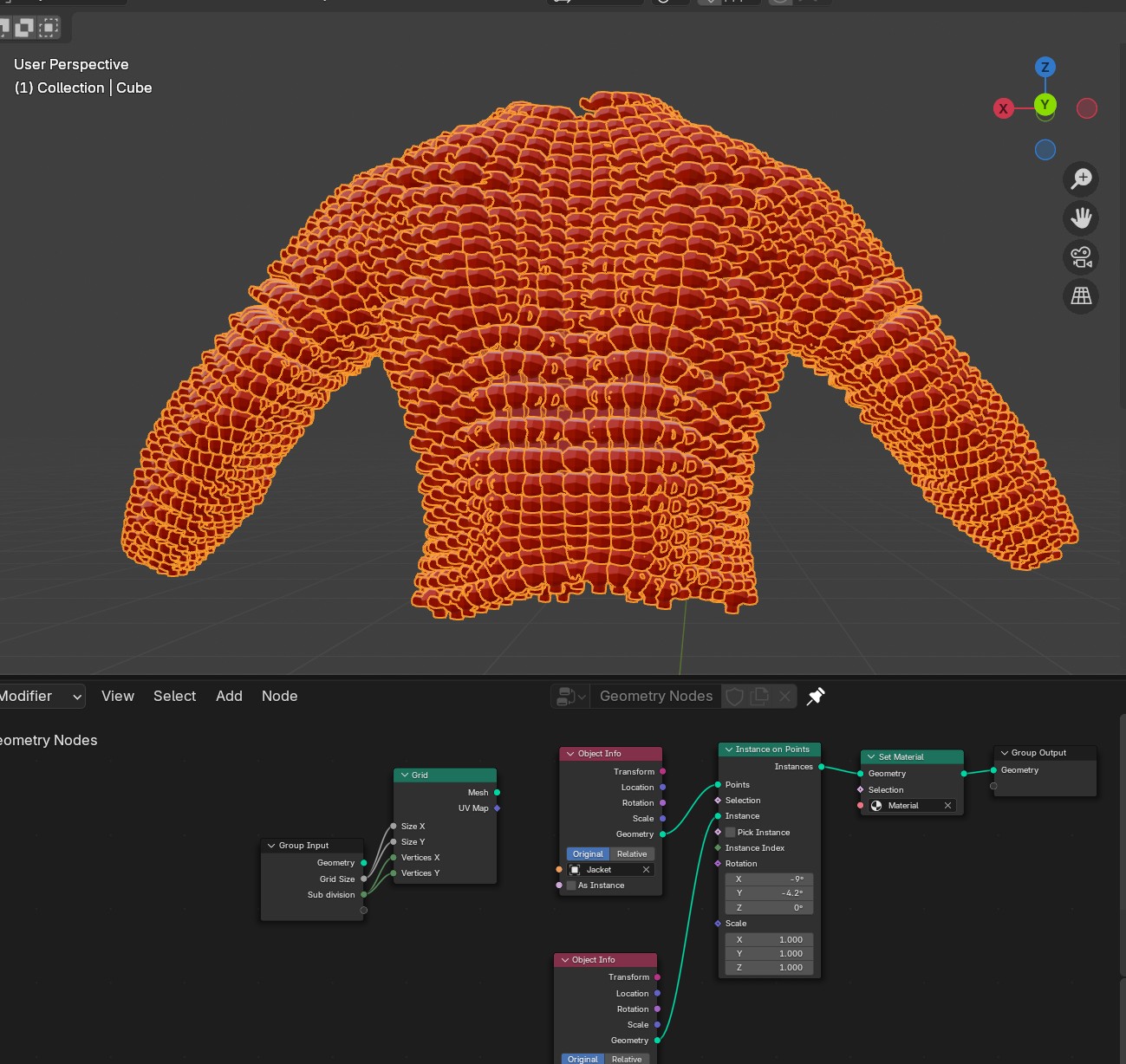Click the hand pan view icon
This screenshot has width=1126, height=1064.
click(1081, 218)
